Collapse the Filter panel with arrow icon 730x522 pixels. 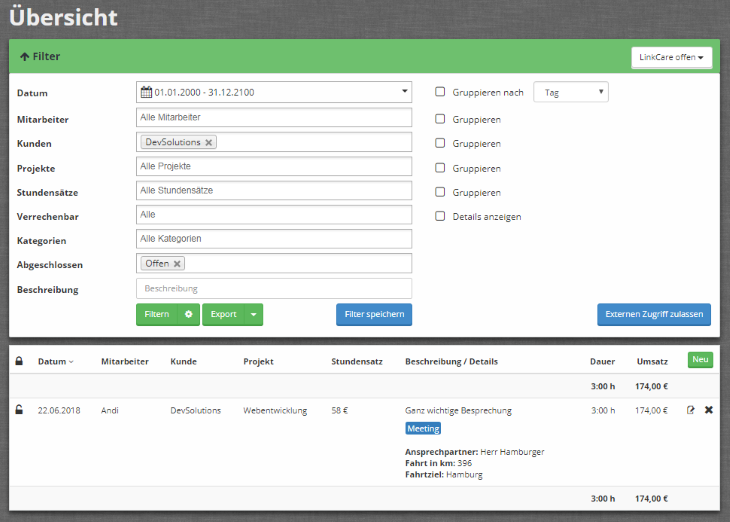point(24,57)
